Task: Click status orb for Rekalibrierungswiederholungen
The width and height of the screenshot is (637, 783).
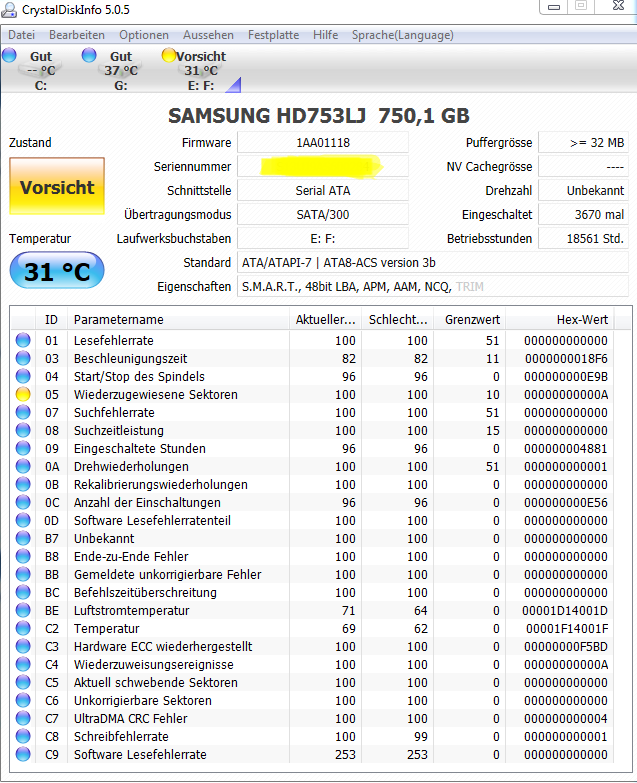Action: (x=23, y=484)
